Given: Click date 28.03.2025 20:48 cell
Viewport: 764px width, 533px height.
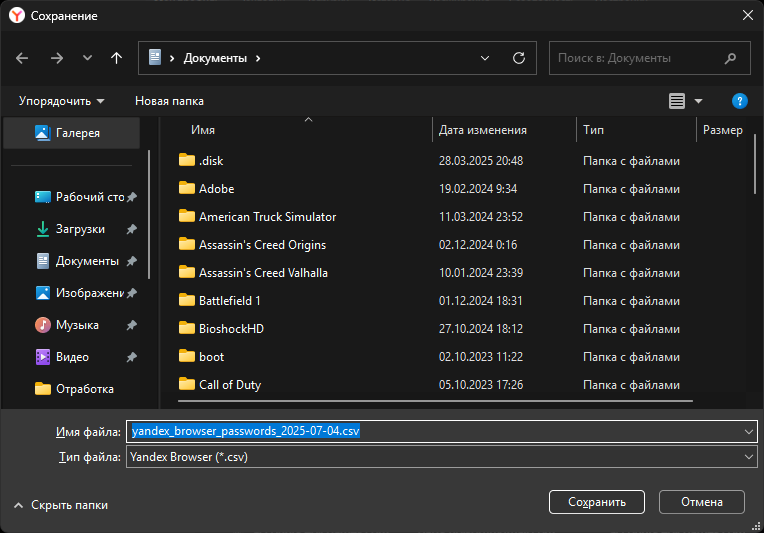Looking at the screenshot, I should point(480,161).
